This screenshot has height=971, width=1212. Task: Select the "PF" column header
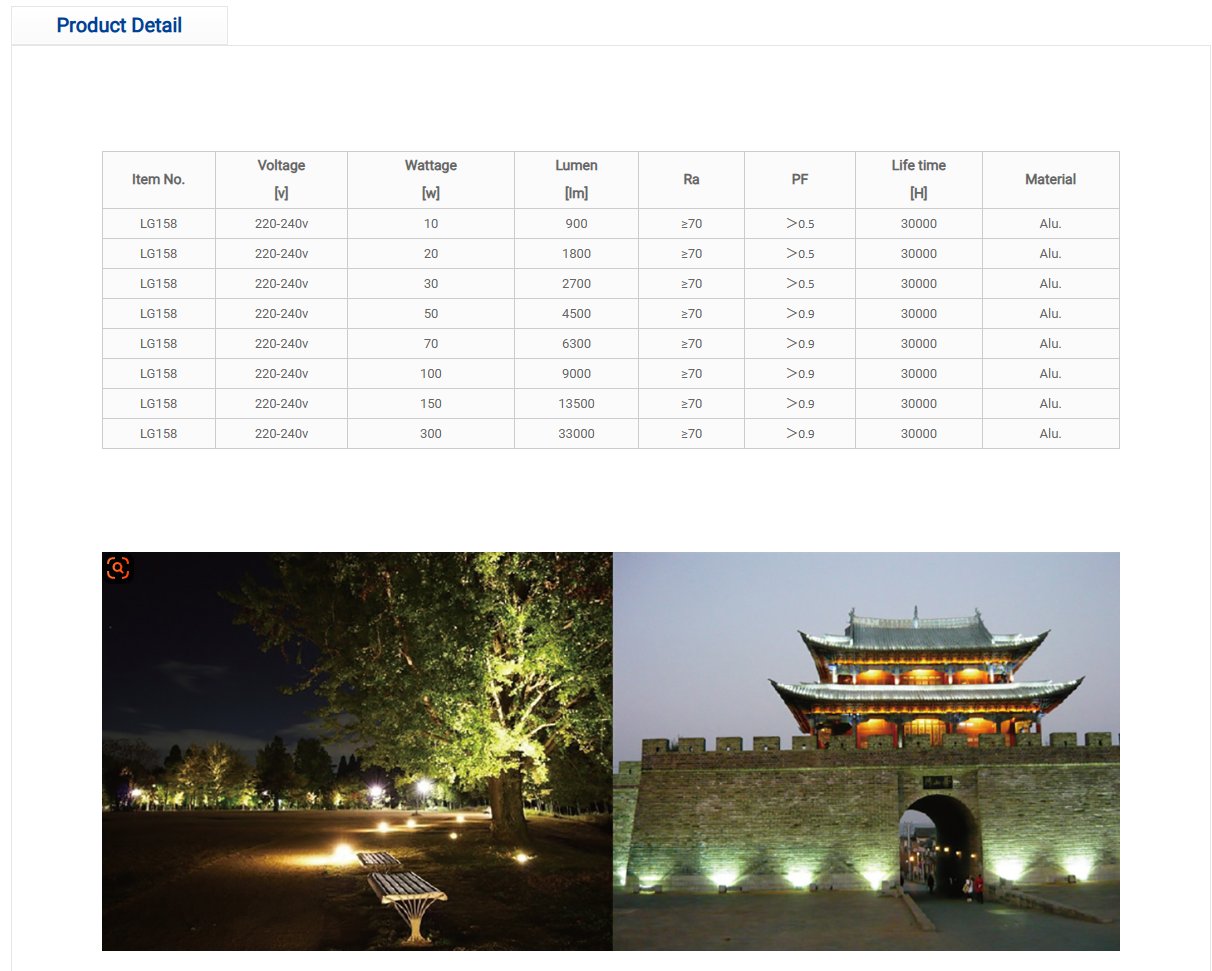pos(800,180)
